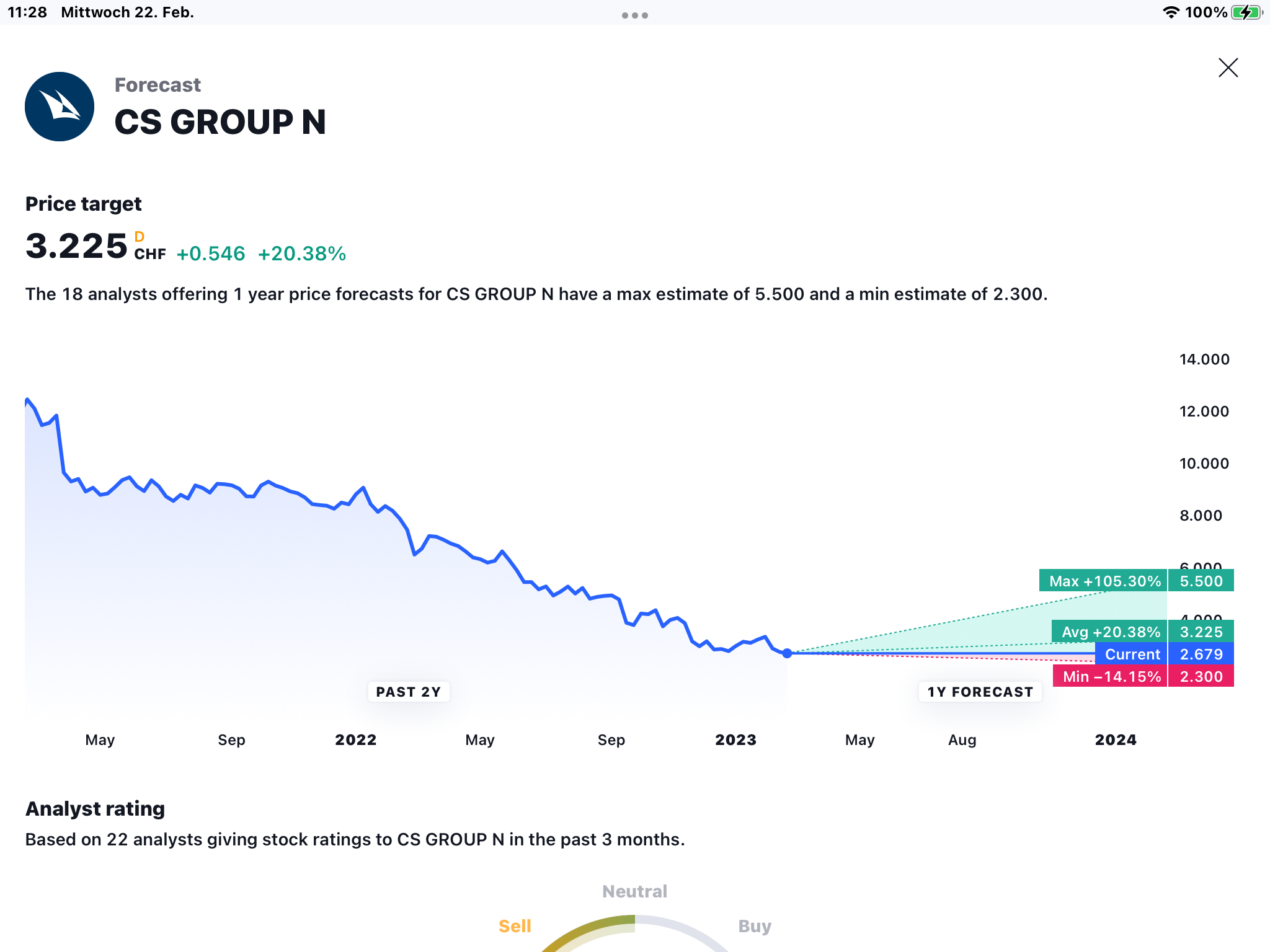Tap the Wi-Fi status icon
Image resolution: width=1270 pixels, height=952 pixels.
click(1170, 12)
